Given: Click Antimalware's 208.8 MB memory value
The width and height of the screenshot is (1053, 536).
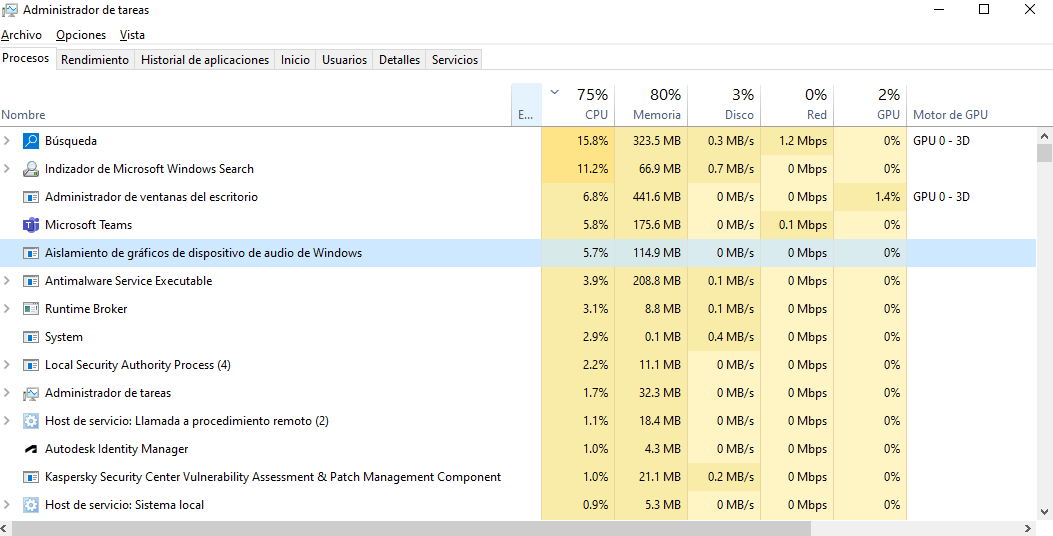Looking at the screenshot, I should click(x=656, y=281).
